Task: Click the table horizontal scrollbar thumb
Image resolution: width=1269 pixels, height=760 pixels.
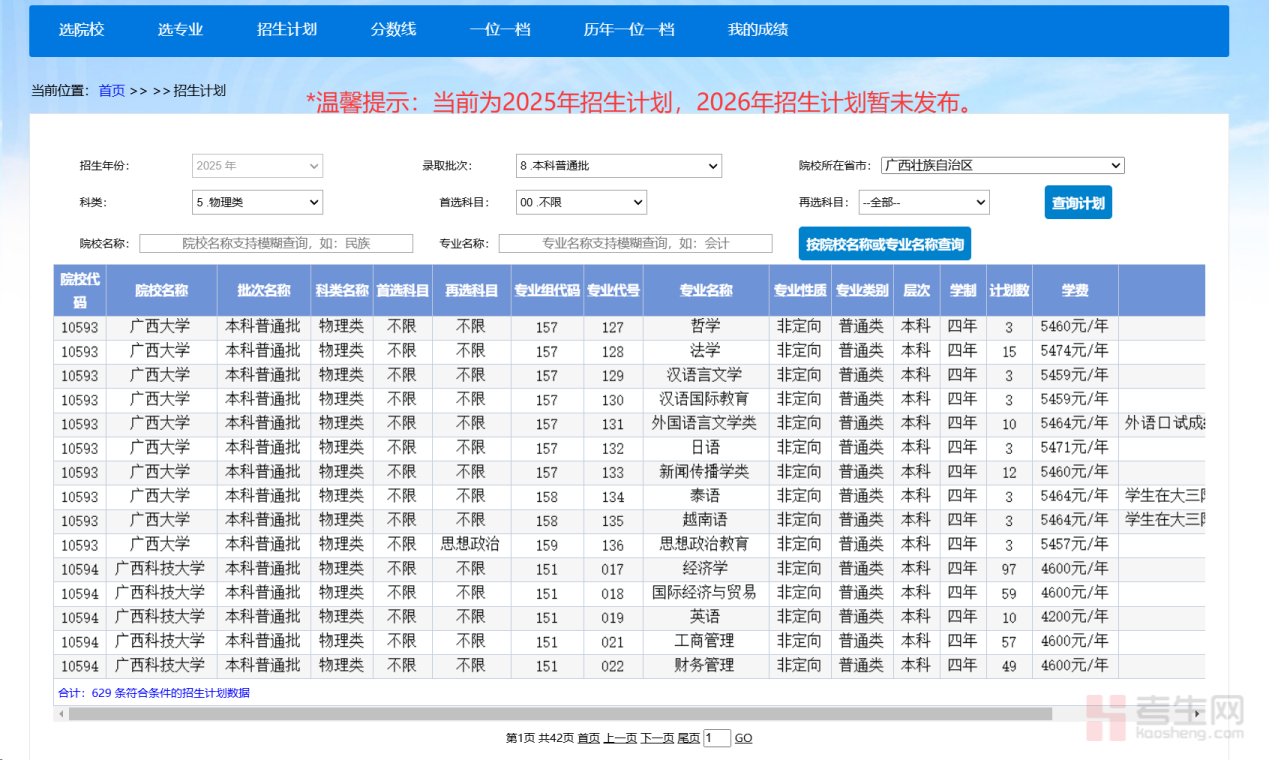Action: pos(560,714)
